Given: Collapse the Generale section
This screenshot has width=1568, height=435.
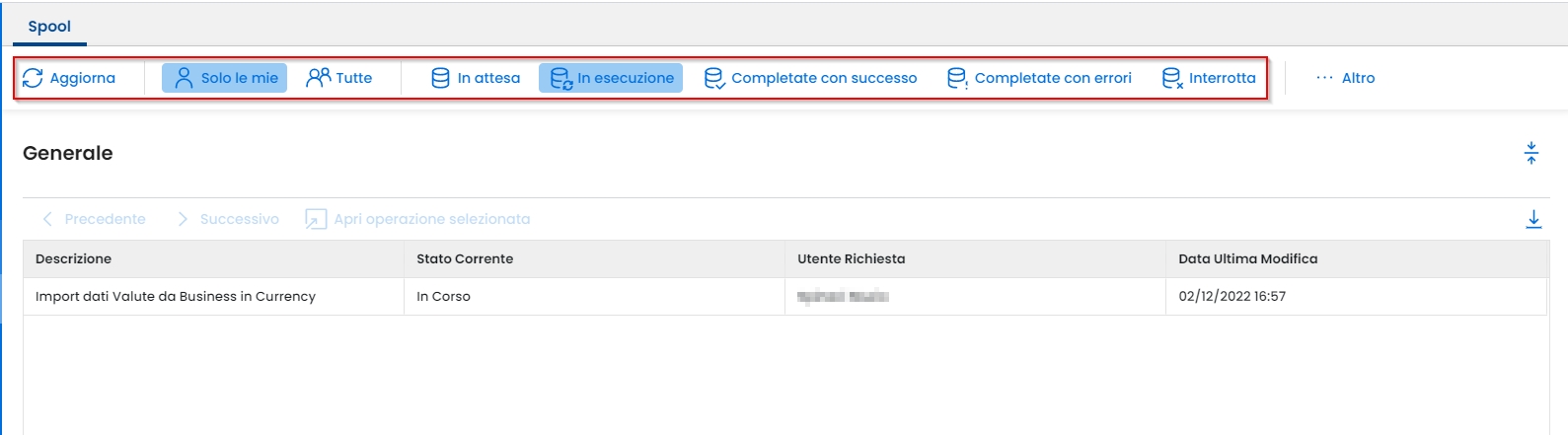Looking at the screenshot, I should coord(1531,153).
